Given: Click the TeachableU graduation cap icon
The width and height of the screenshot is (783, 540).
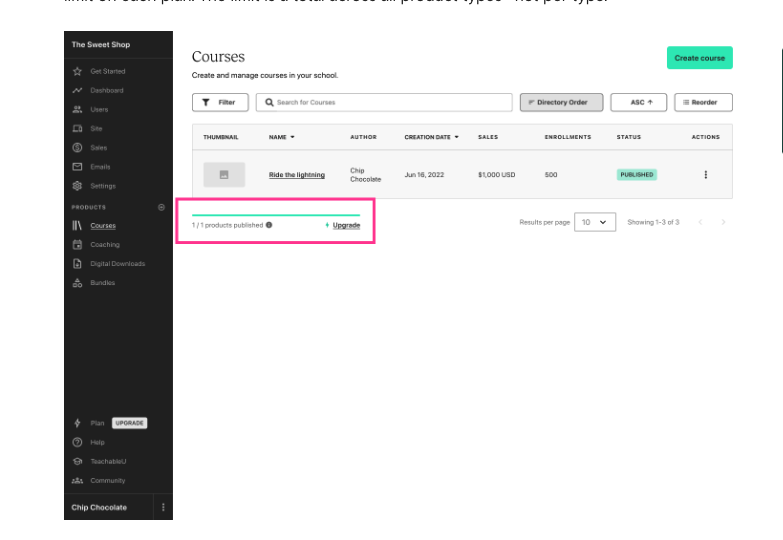Looking at the screenshot, I should (77, 462).
